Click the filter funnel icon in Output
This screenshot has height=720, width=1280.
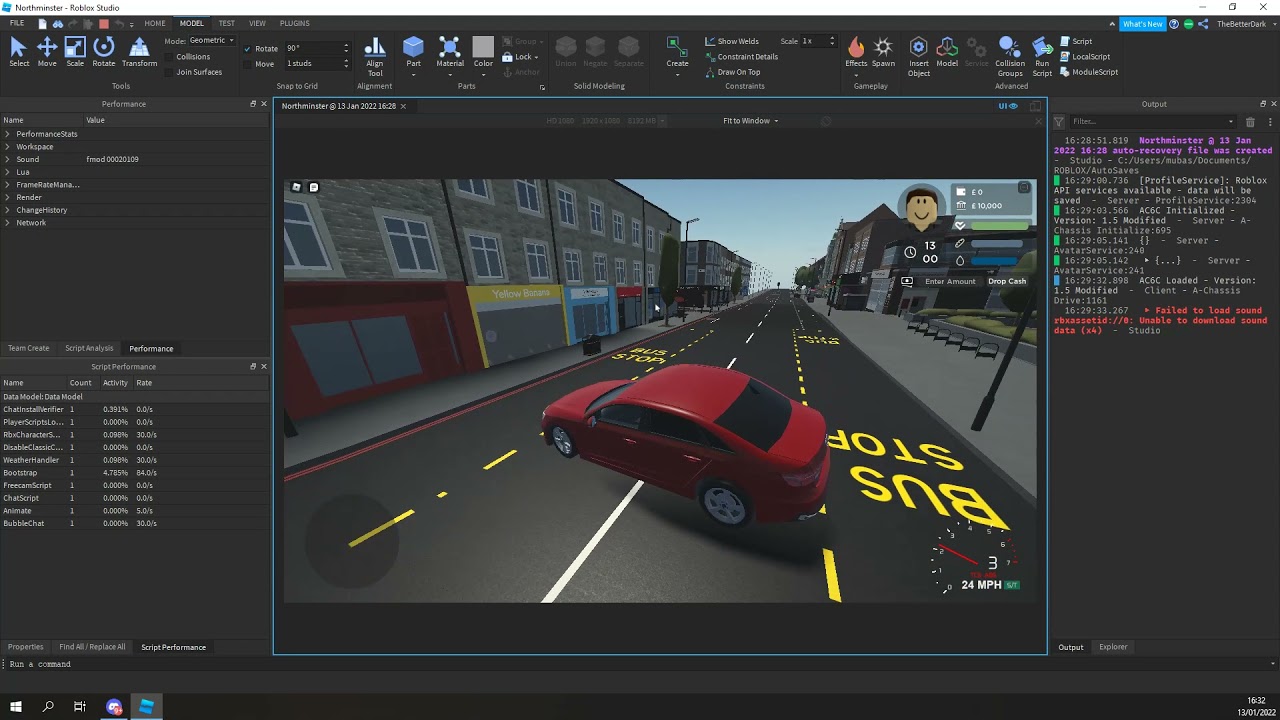point(1059,122)
